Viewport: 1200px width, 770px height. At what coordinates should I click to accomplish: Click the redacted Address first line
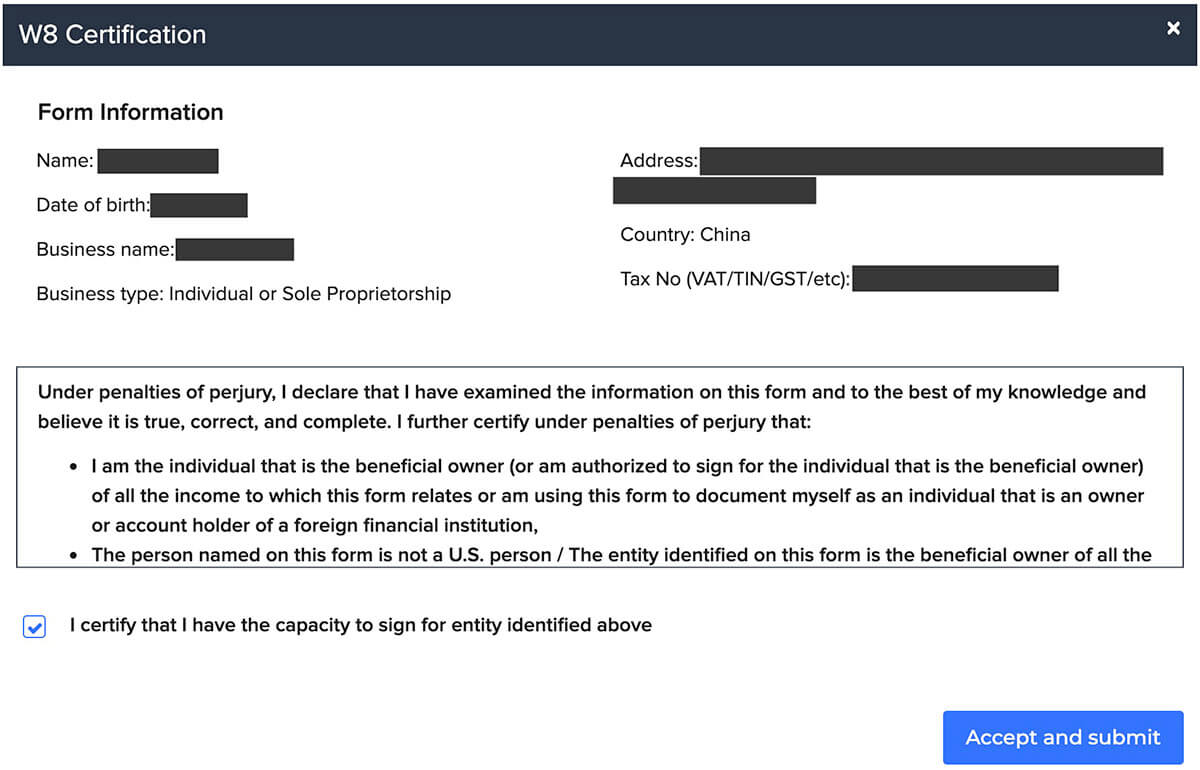930,161
